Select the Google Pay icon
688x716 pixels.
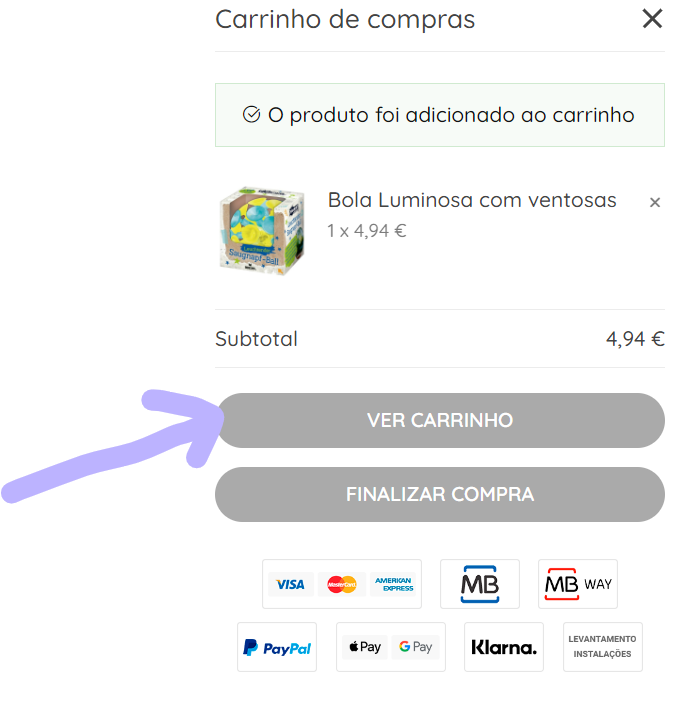pos(416,647)
